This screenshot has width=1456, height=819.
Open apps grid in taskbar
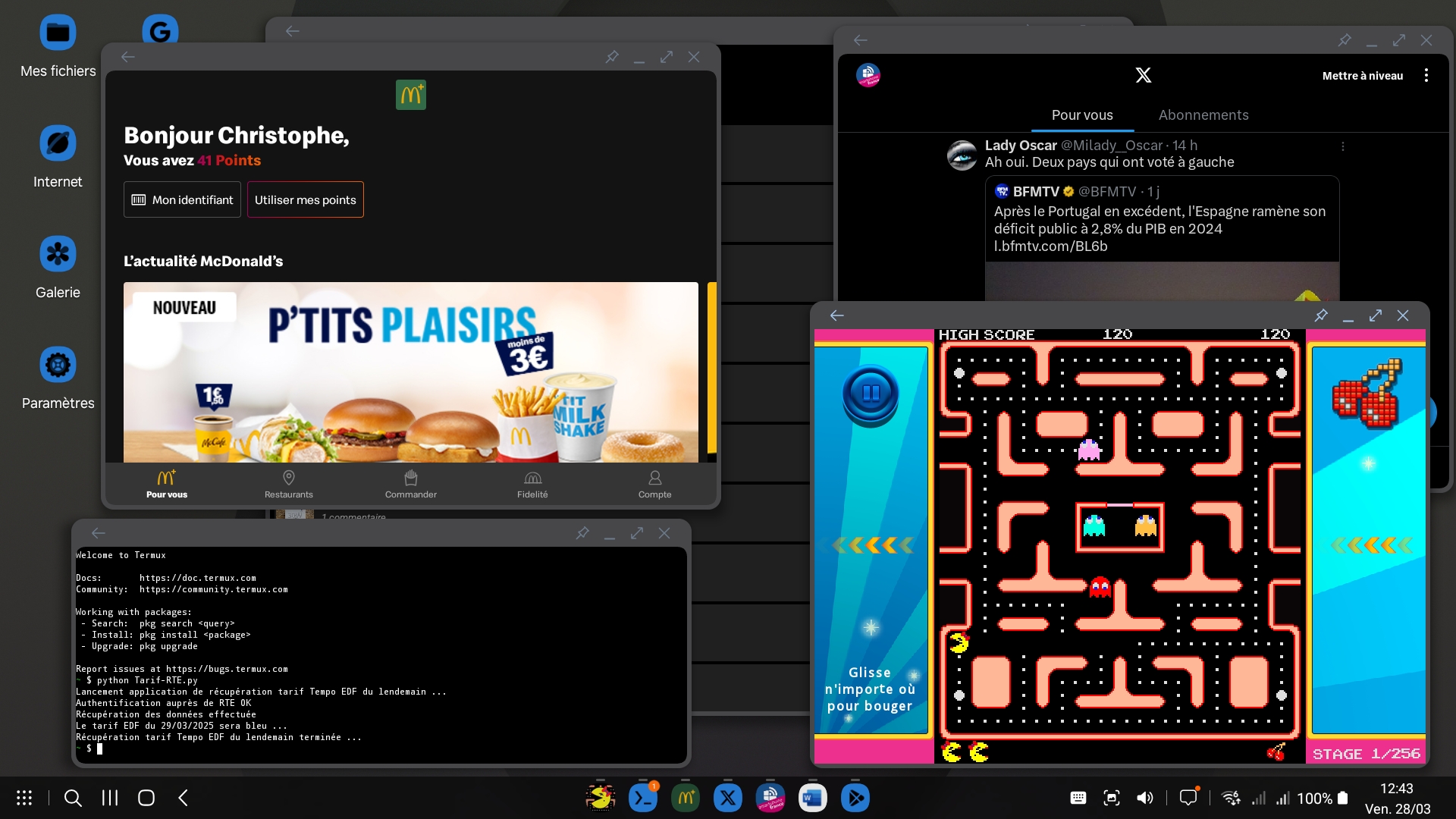click(24, 798)
